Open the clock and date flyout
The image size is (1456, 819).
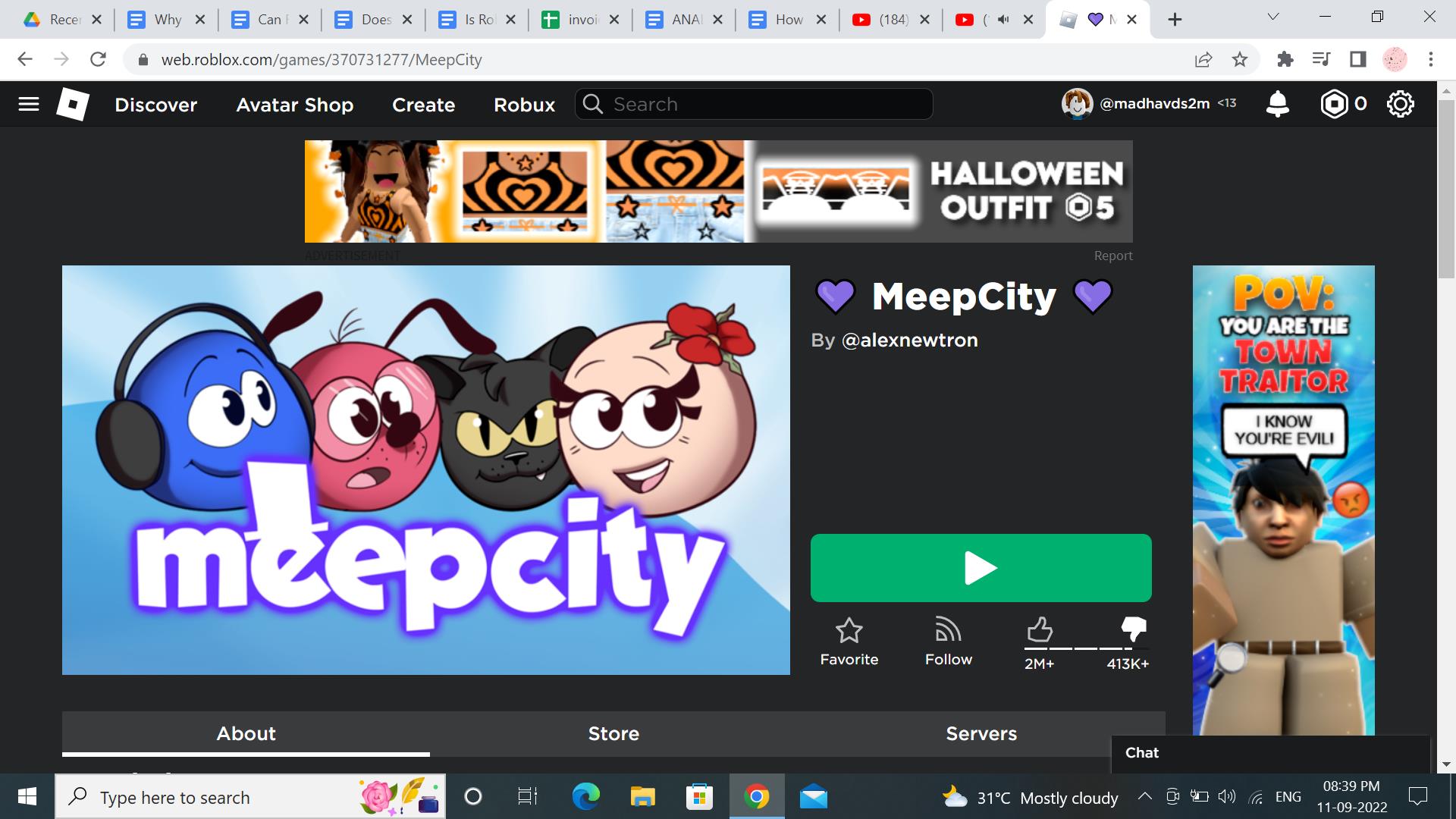click(x=1351, y=796)
